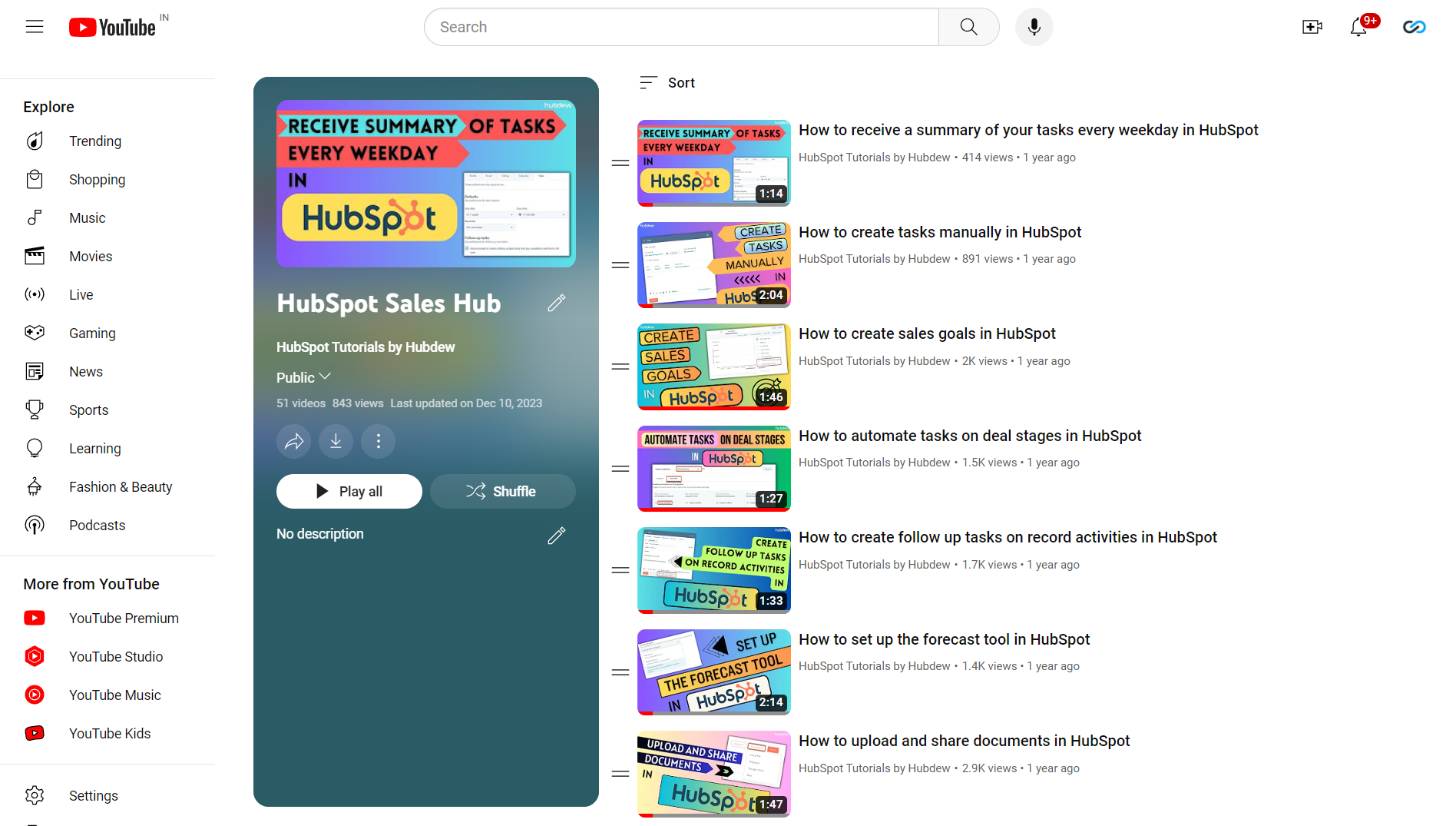Grab reorder handle for create tasks manually video
The width and height of the screenshot is (1456, 826).
[620, 265]
